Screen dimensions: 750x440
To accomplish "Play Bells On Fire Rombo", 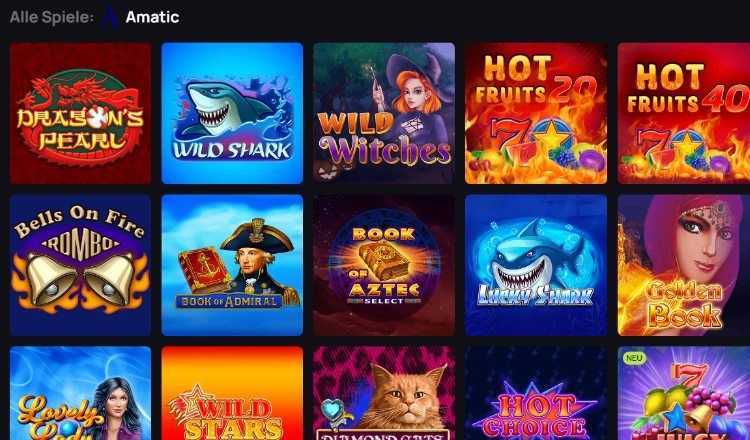I will point(80,265).
